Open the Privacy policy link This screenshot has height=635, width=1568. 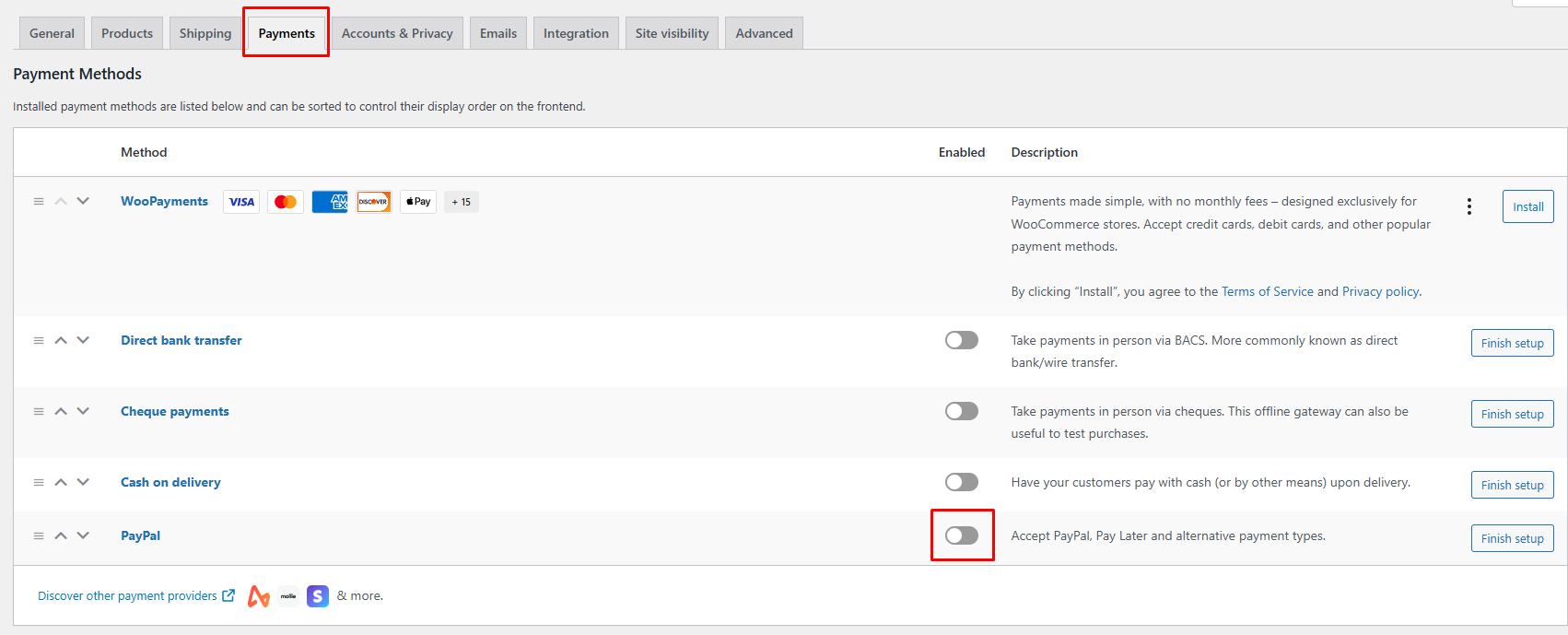pos(1381,291)
